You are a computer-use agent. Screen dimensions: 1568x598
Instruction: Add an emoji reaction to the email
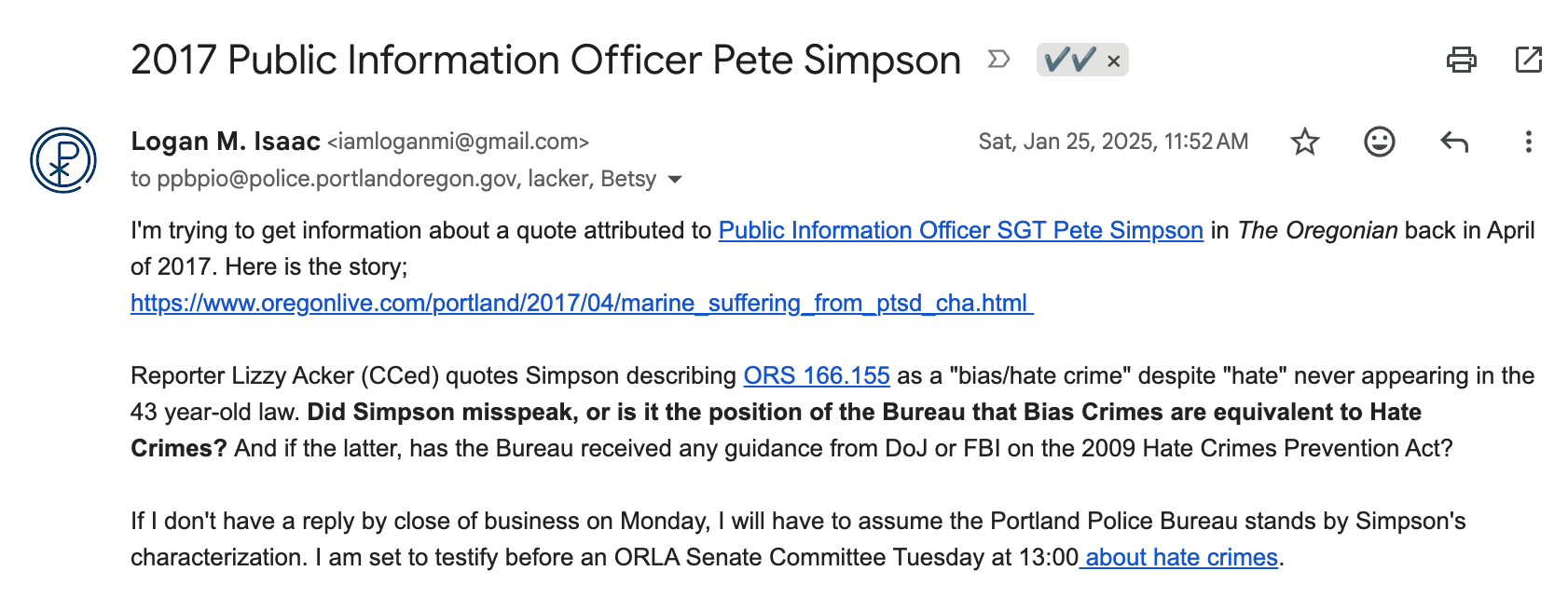1379,142
